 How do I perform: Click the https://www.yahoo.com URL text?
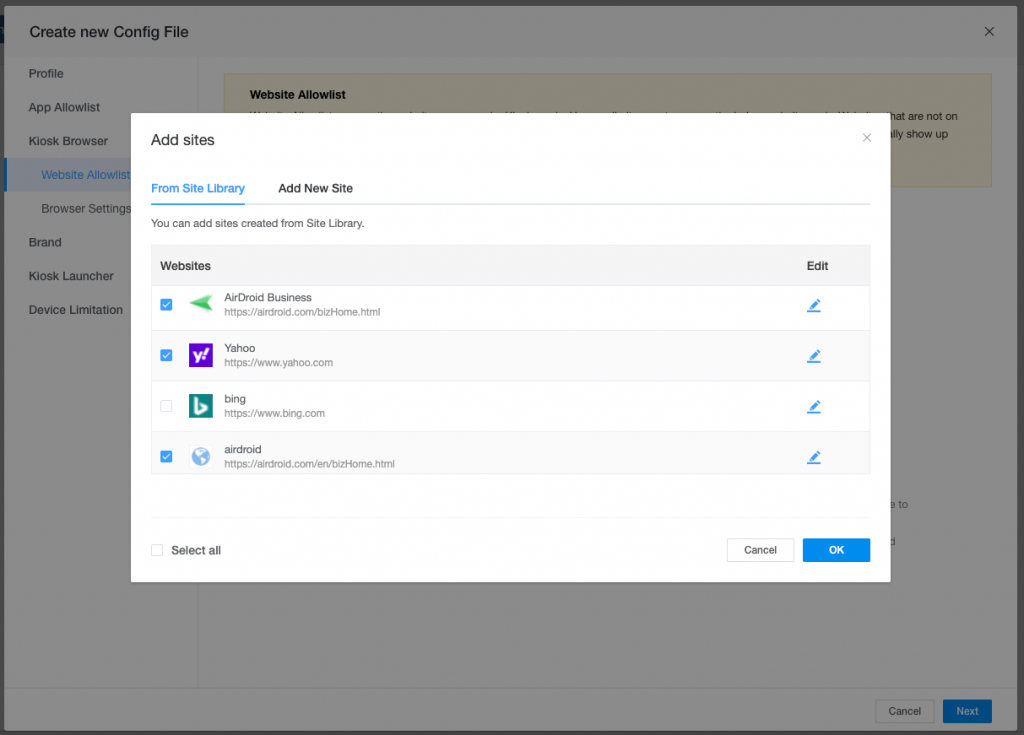coord(278,363)
